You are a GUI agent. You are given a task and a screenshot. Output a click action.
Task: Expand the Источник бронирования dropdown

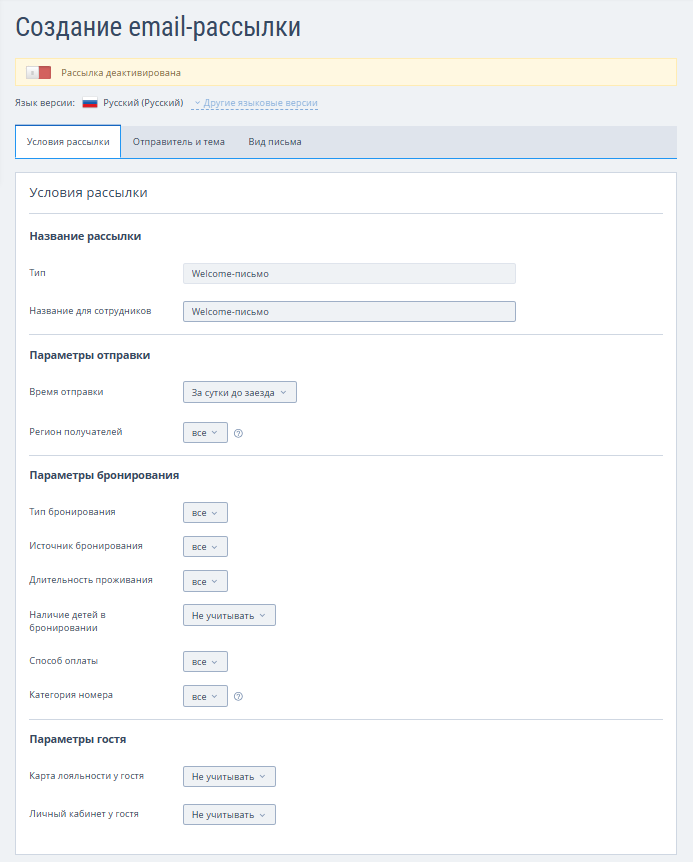pos(205,547)
